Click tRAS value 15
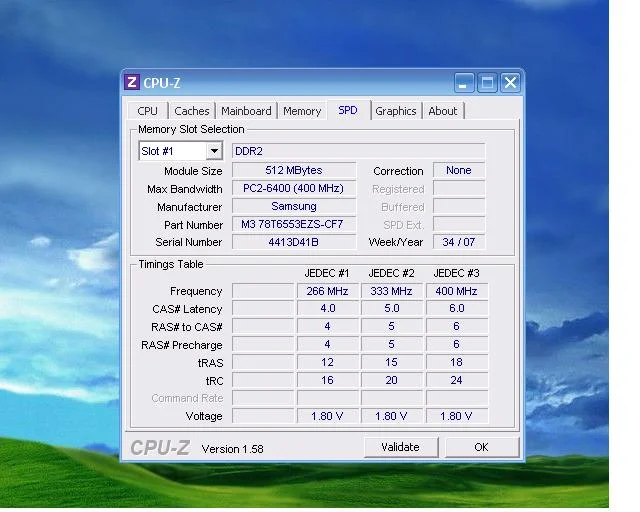 coord(391,362)
